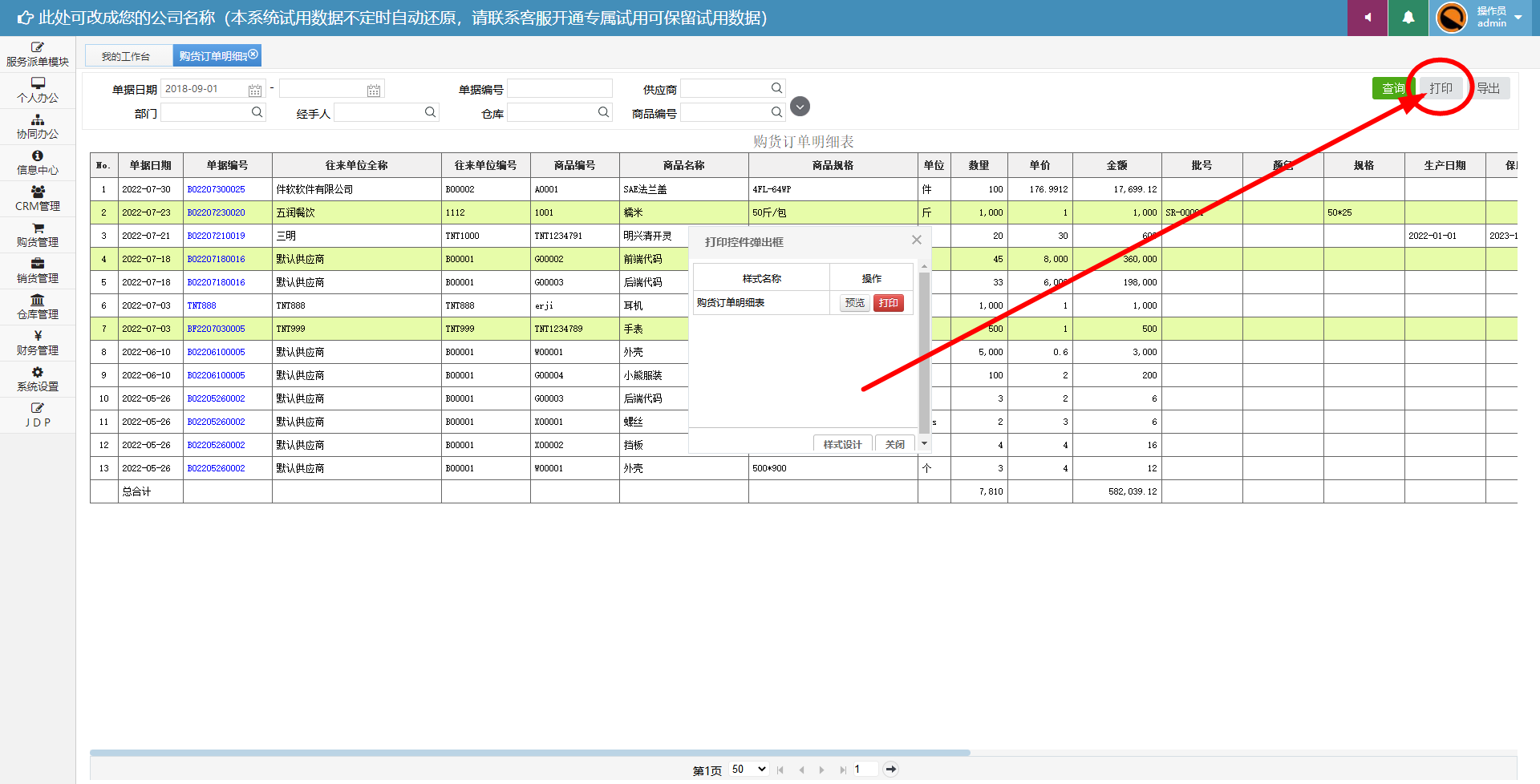Click the page number input box
Image resolution: width=1540 pixels, height=784 pixels.
(865, 769)
